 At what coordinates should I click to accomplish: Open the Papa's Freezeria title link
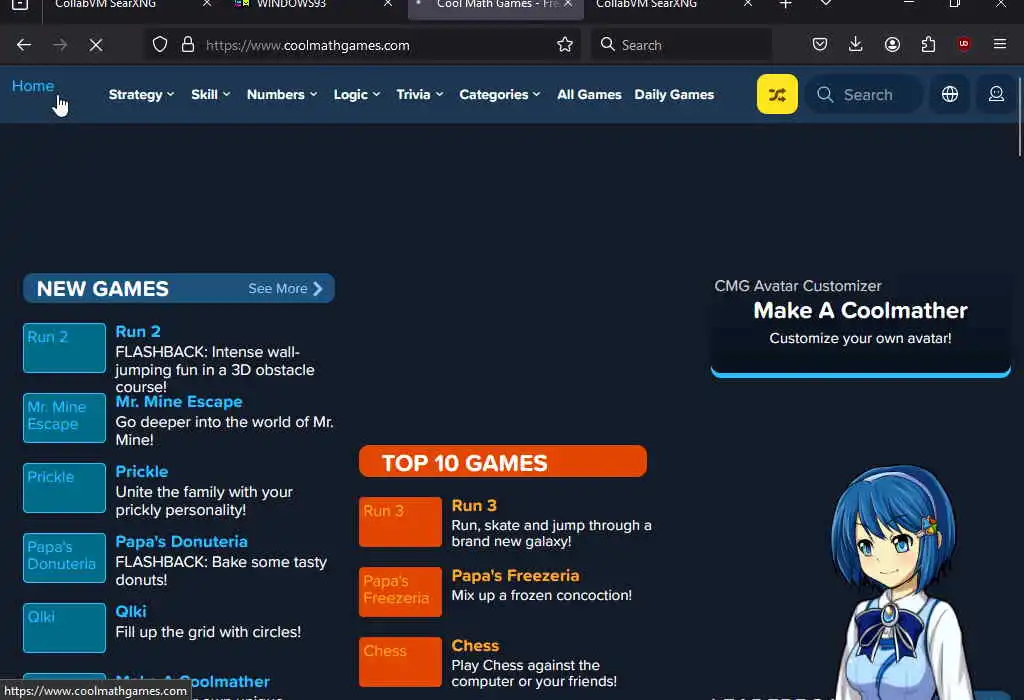pyautogui.click(x=515, y=575)
